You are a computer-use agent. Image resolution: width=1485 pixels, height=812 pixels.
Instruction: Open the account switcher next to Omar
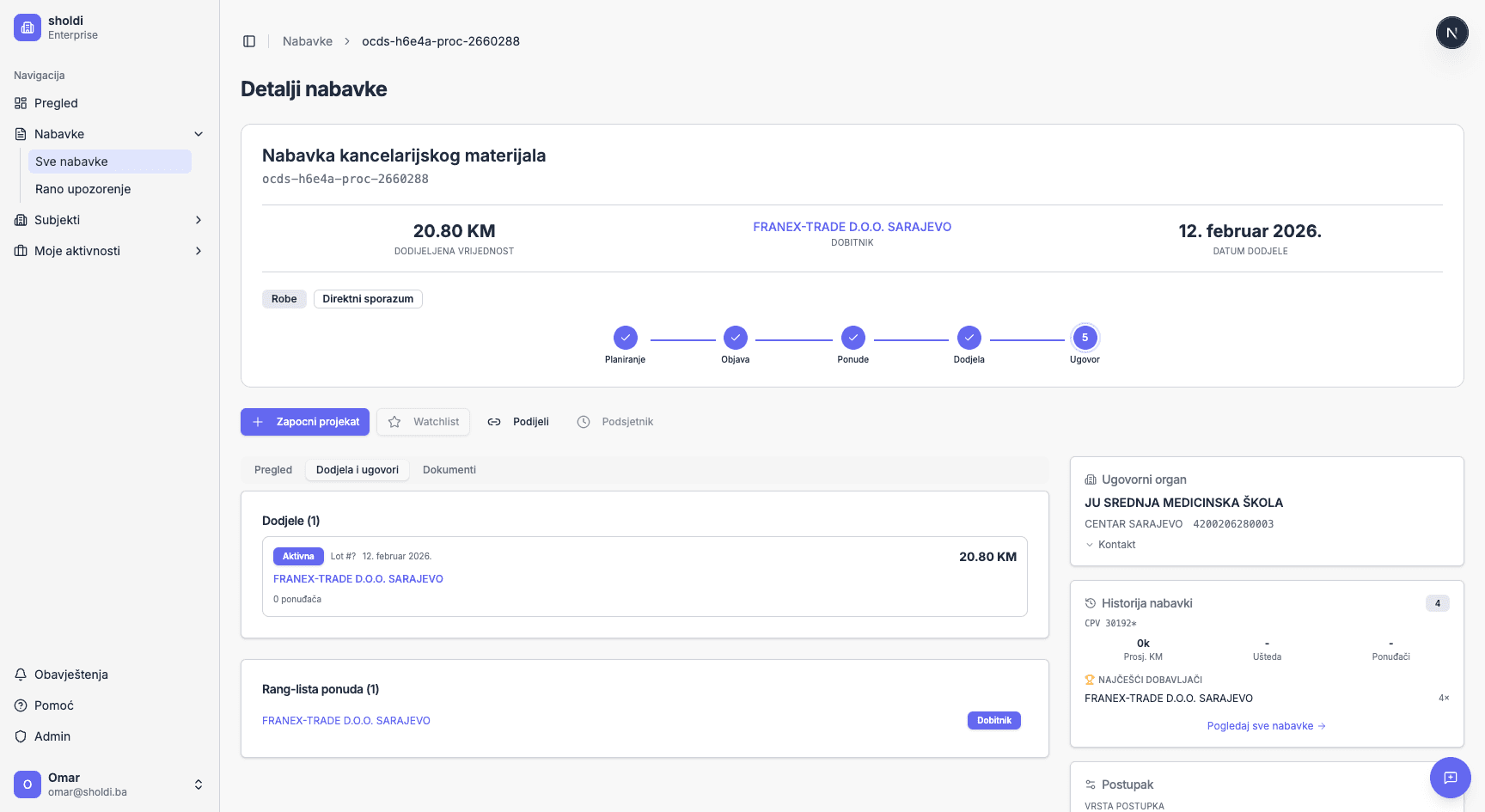(x=199, y=785)
